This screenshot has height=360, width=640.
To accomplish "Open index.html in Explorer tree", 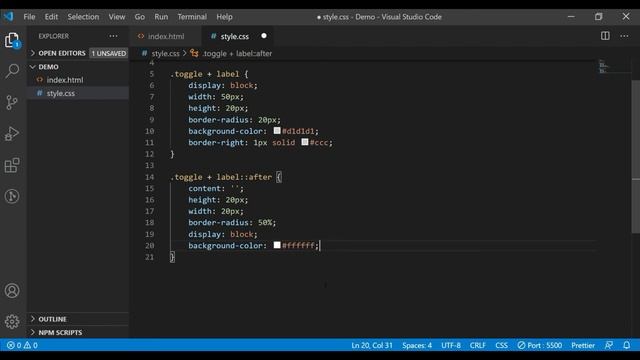I will pos(64,80).
